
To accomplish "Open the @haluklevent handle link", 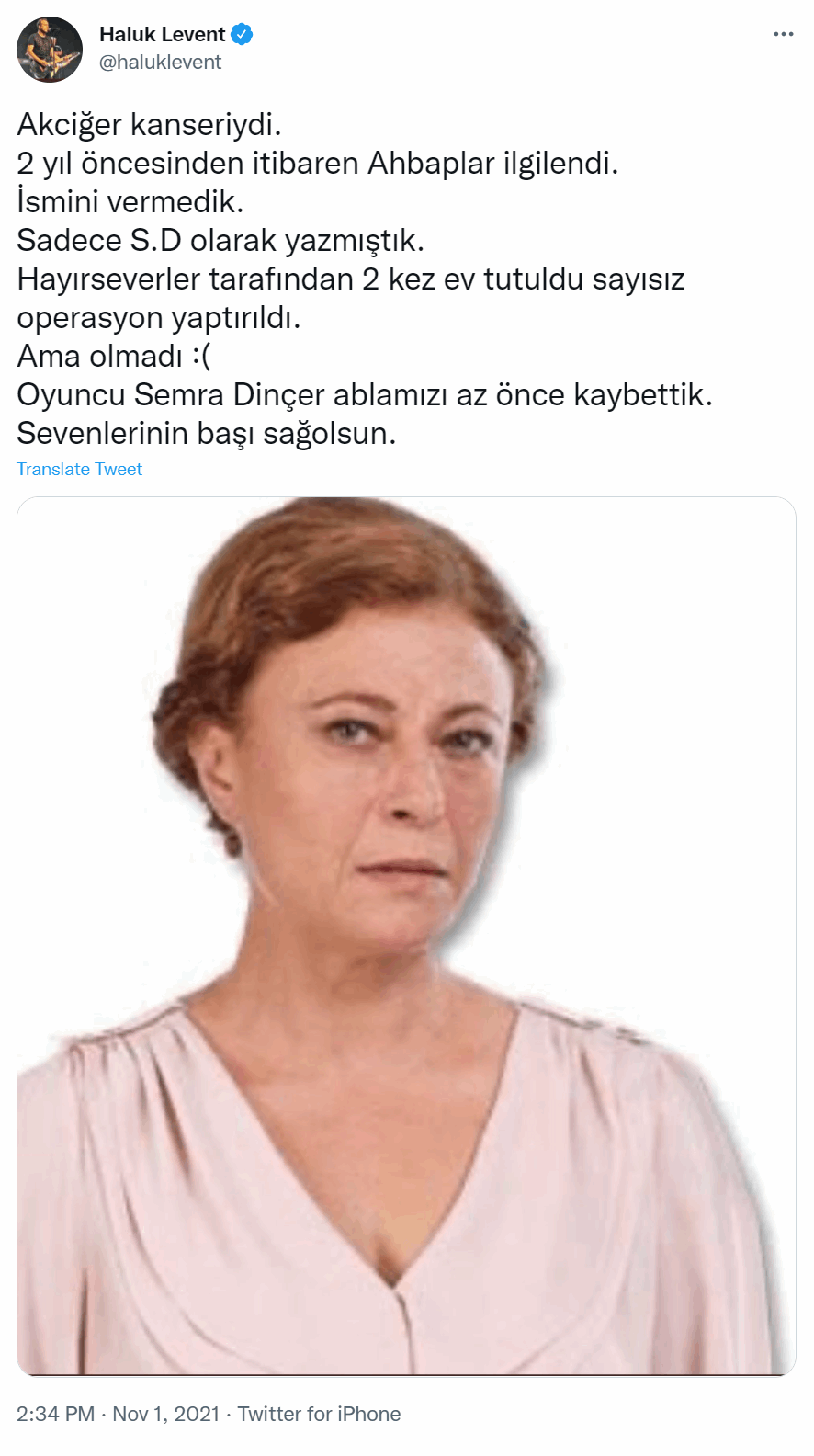I will 160,63.
